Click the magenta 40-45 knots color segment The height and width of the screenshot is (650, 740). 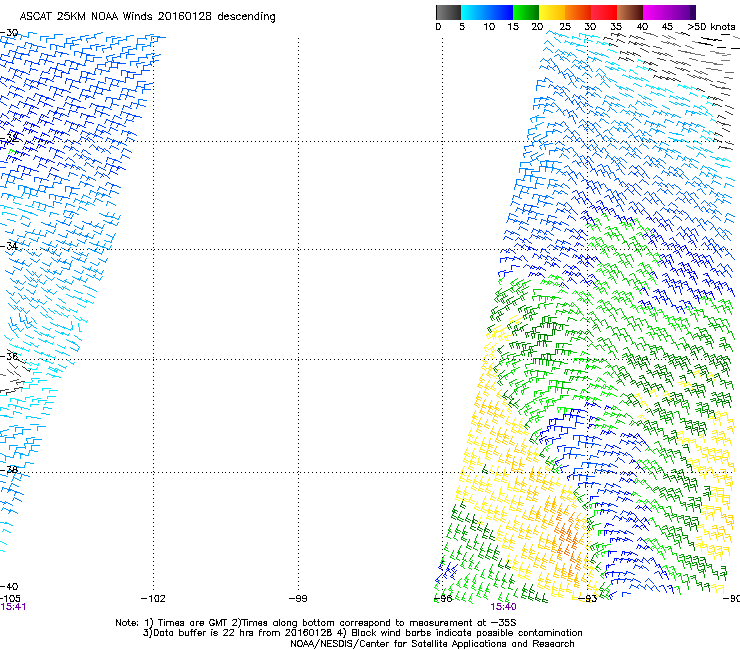pyautogui.click(x=656, y=12)
